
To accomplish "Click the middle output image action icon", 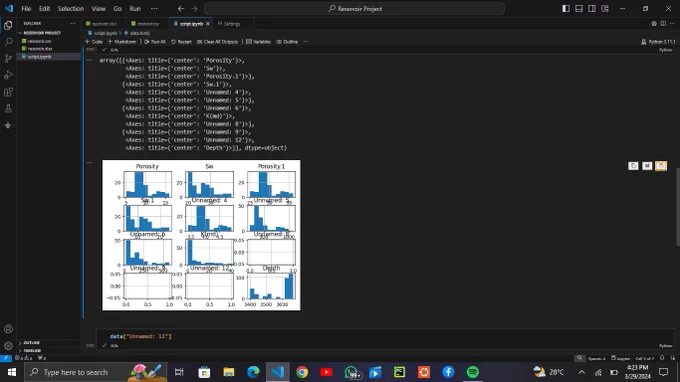I will [647, 166].
